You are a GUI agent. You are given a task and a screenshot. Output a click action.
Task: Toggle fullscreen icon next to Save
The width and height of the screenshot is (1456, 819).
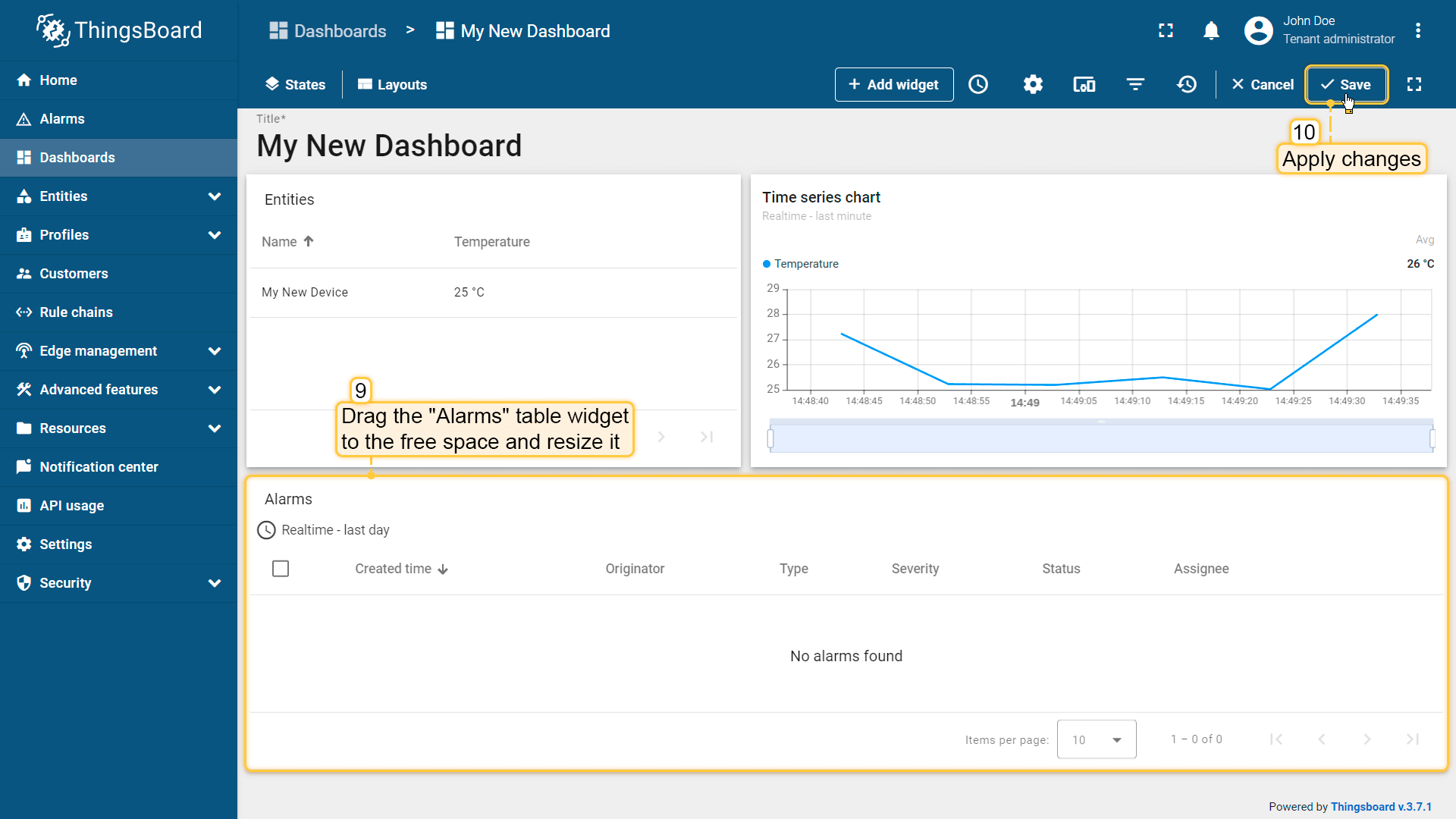[x=1414, y=84]
